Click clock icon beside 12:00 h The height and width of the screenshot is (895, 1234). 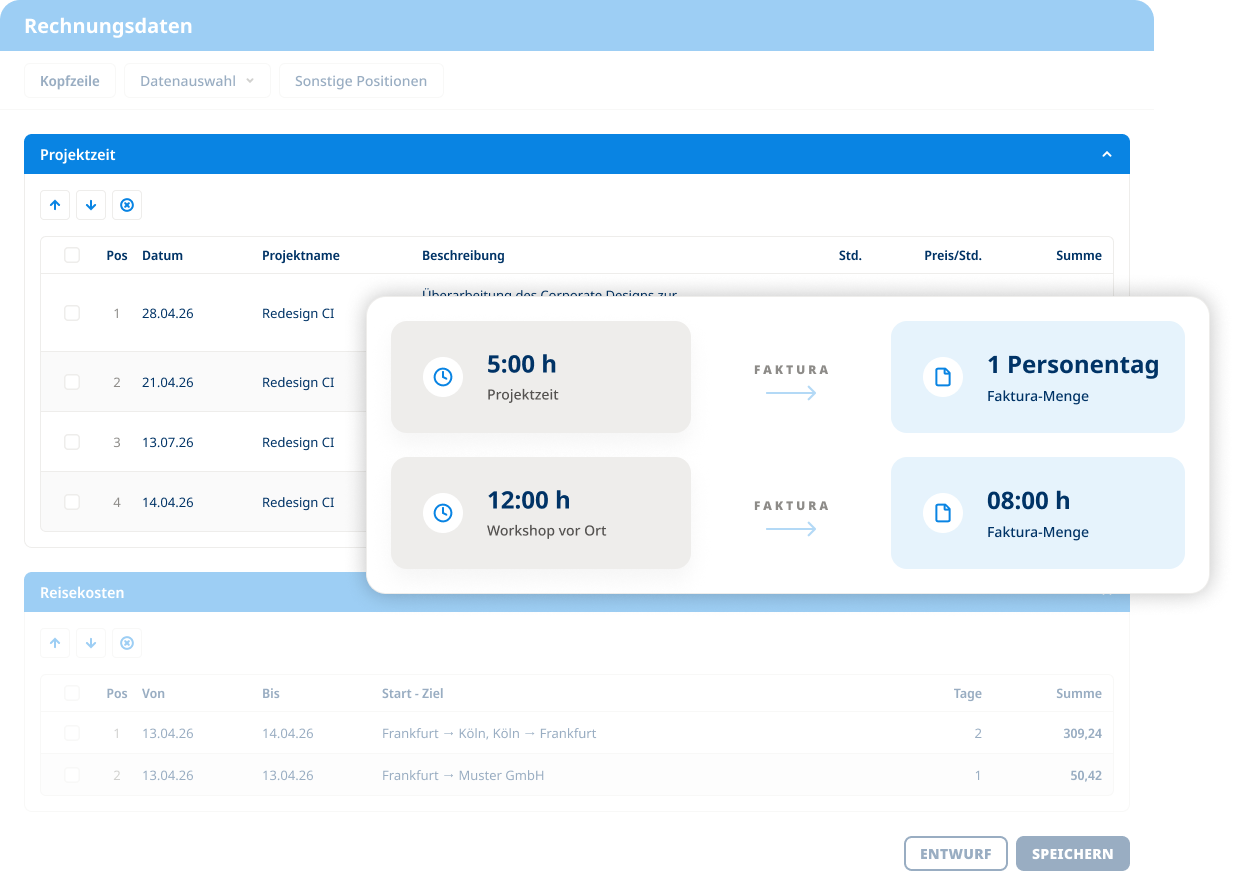tap(443, 513)
